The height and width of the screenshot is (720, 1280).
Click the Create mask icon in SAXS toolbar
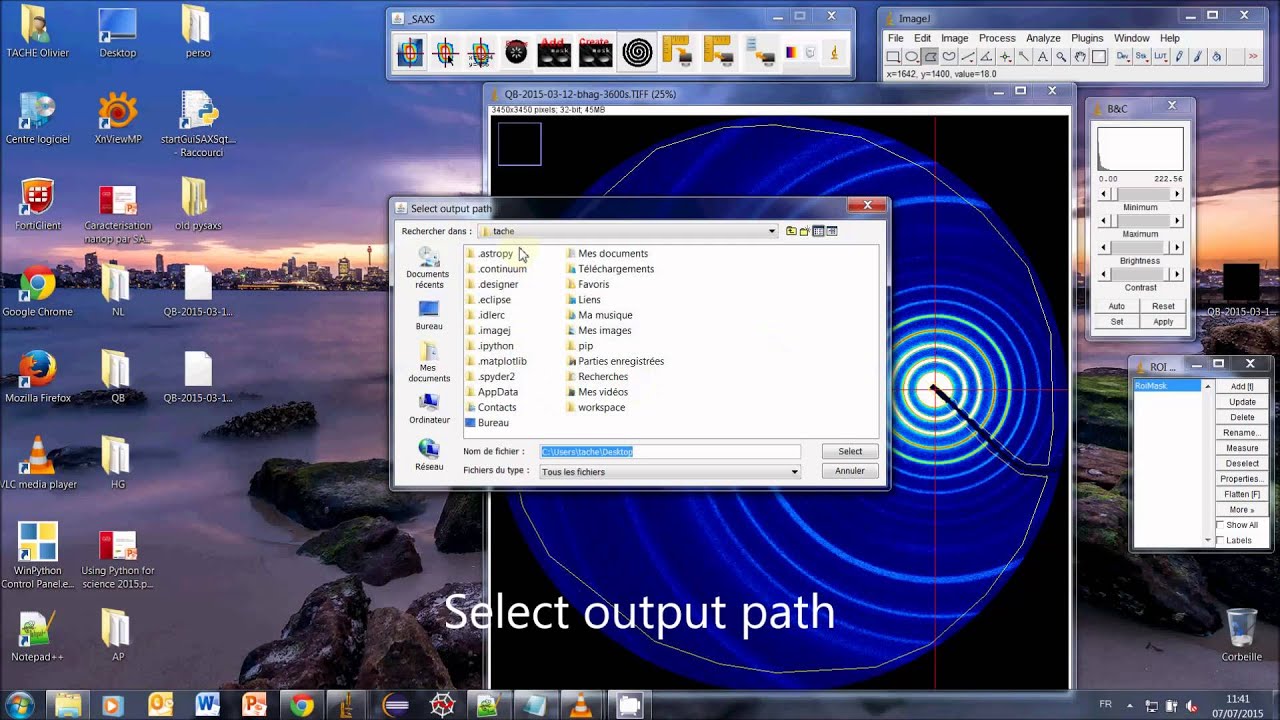[x=595, y=52]
